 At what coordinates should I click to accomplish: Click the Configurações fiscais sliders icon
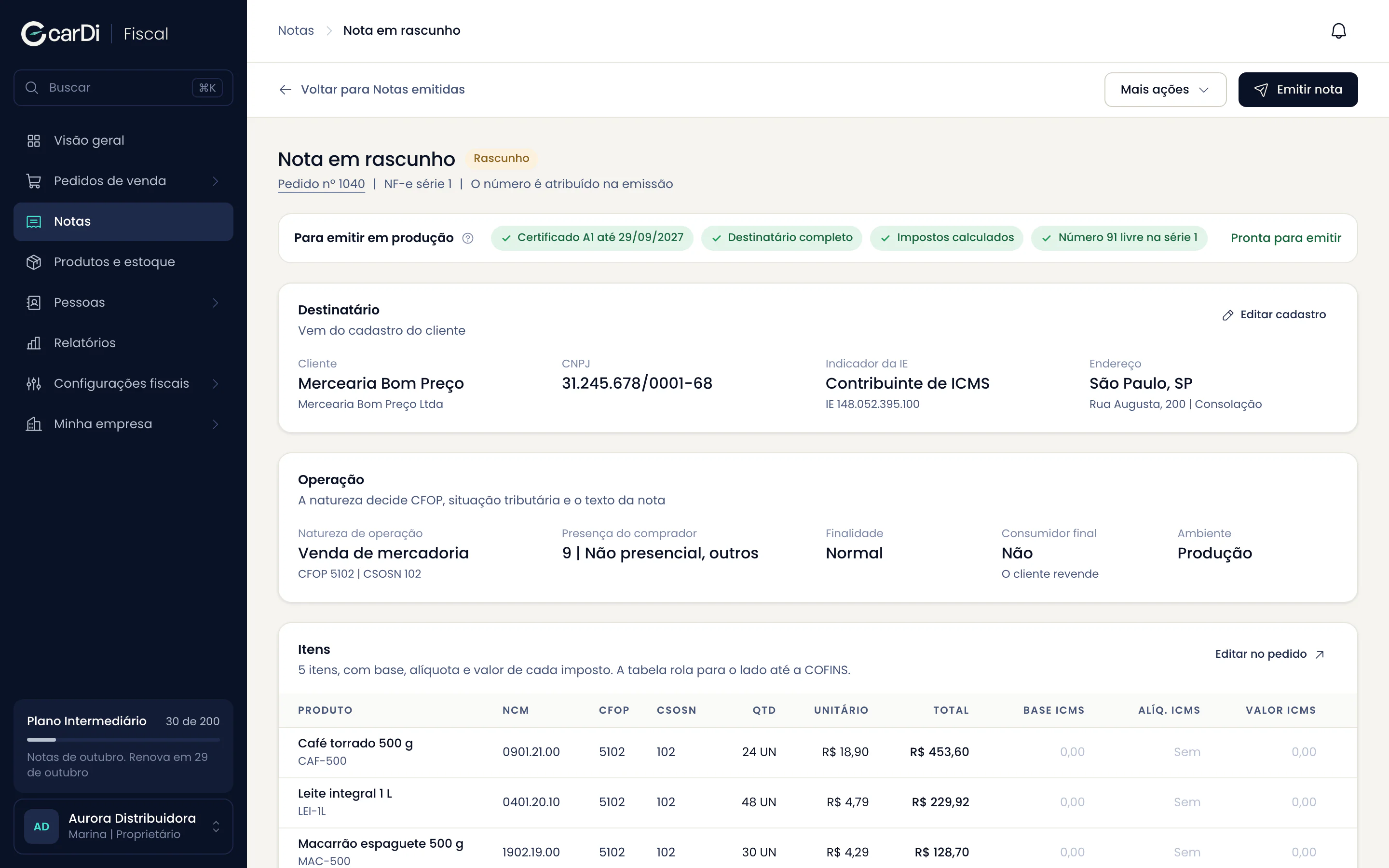pyautogui.click(x=34, y=383)
